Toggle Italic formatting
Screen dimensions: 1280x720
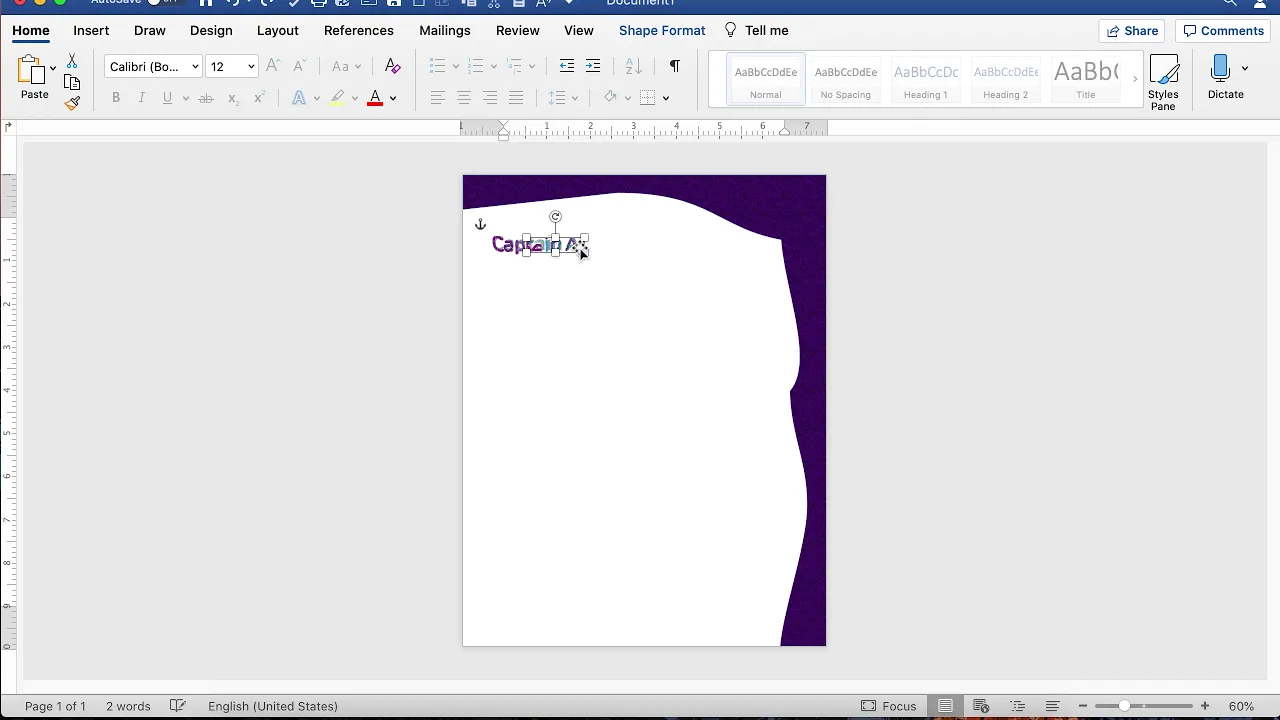(x=141, y=98)
